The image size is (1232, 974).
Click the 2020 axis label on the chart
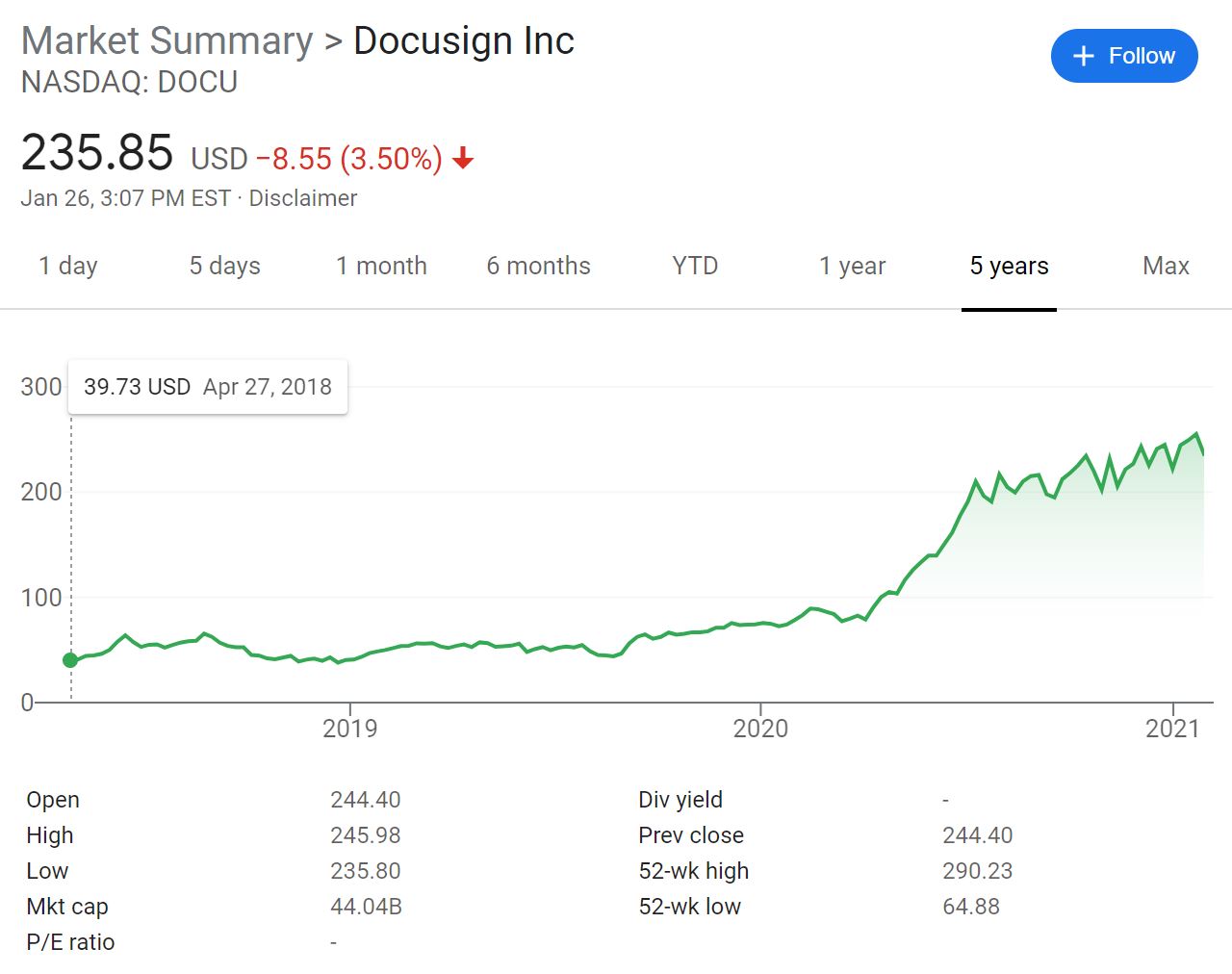click(761, 729)
